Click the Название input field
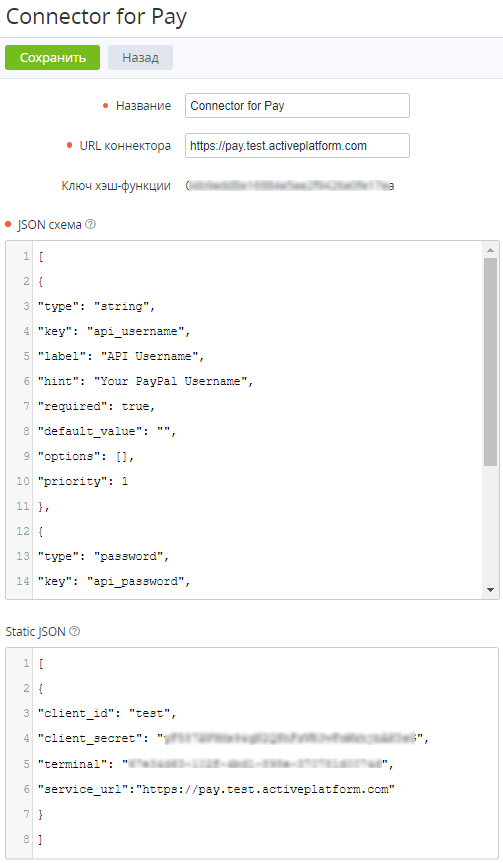The width and height of the screenshot is (503, 863). click(x=297, y=106)
